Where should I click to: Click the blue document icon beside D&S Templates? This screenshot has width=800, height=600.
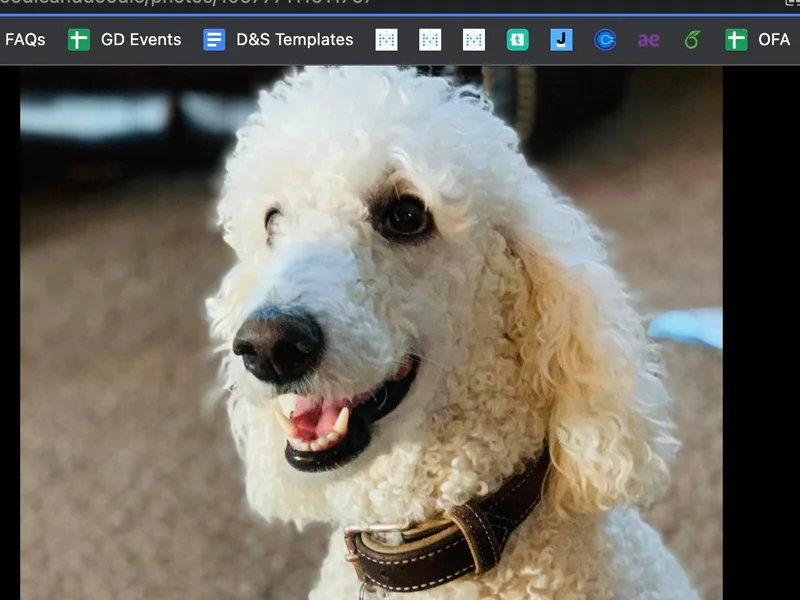(212, 40)
